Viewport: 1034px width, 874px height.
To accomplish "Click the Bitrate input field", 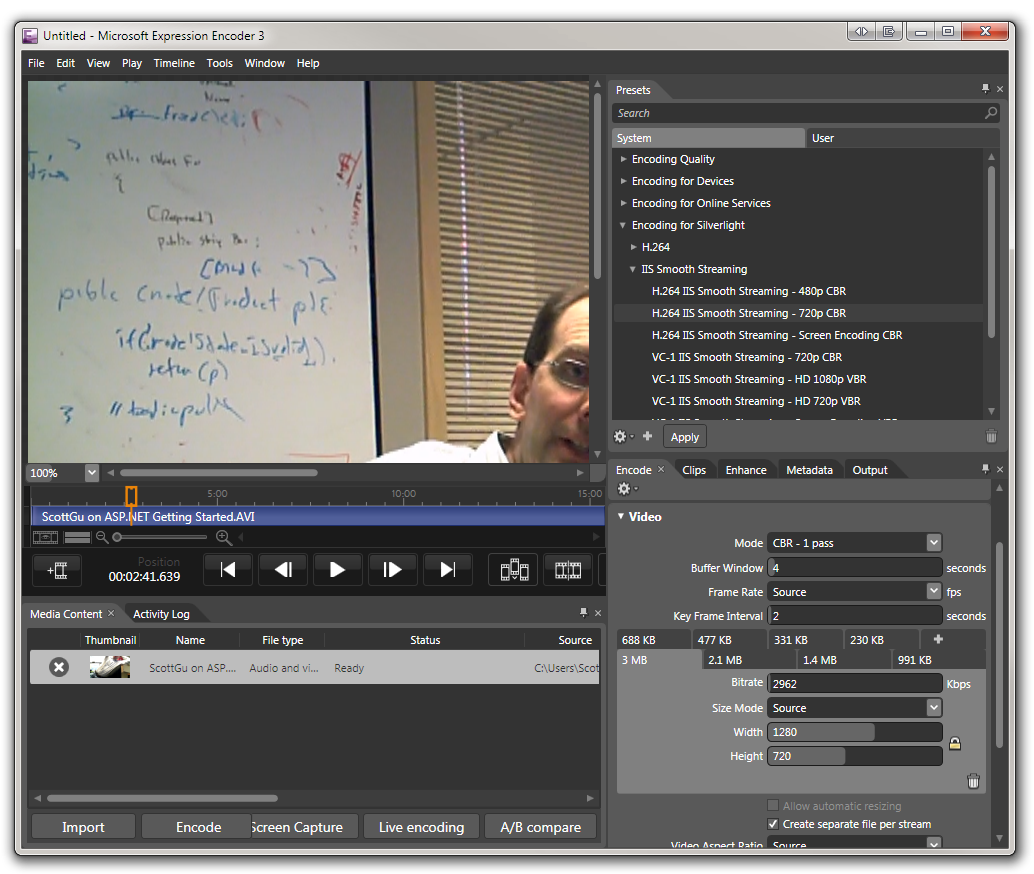I will tap(855, 683).
